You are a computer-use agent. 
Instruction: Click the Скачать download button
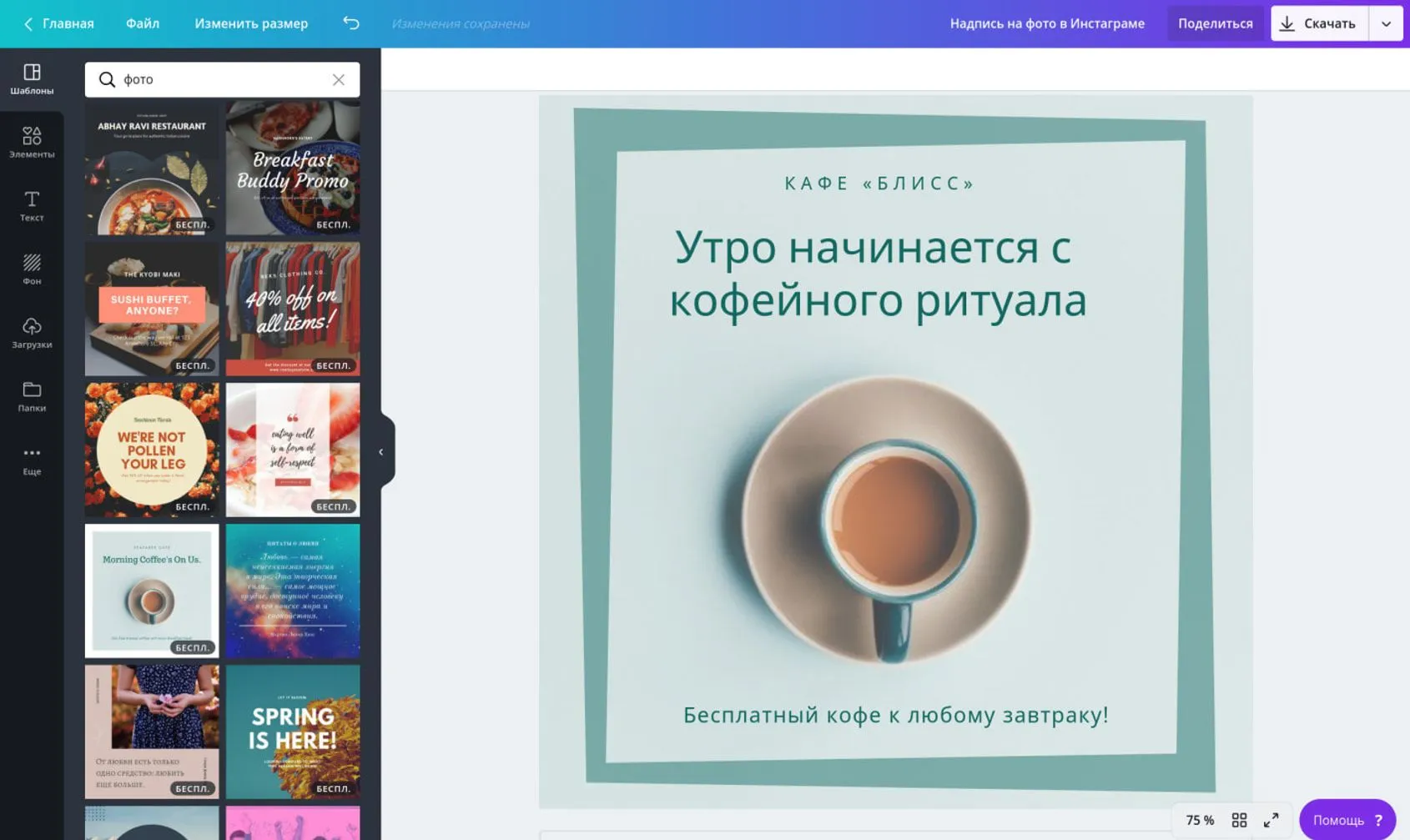tap(1319, 23)
